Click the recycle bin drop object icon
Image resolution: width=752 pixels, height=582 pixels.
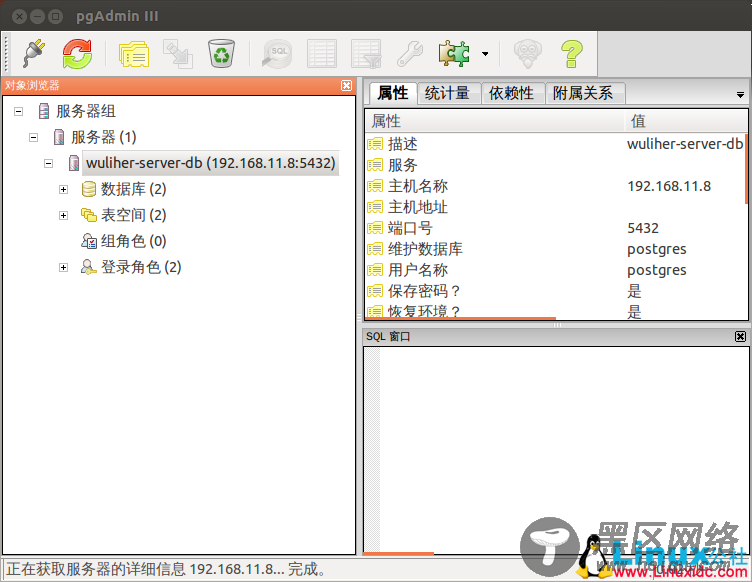coord(221,54)
